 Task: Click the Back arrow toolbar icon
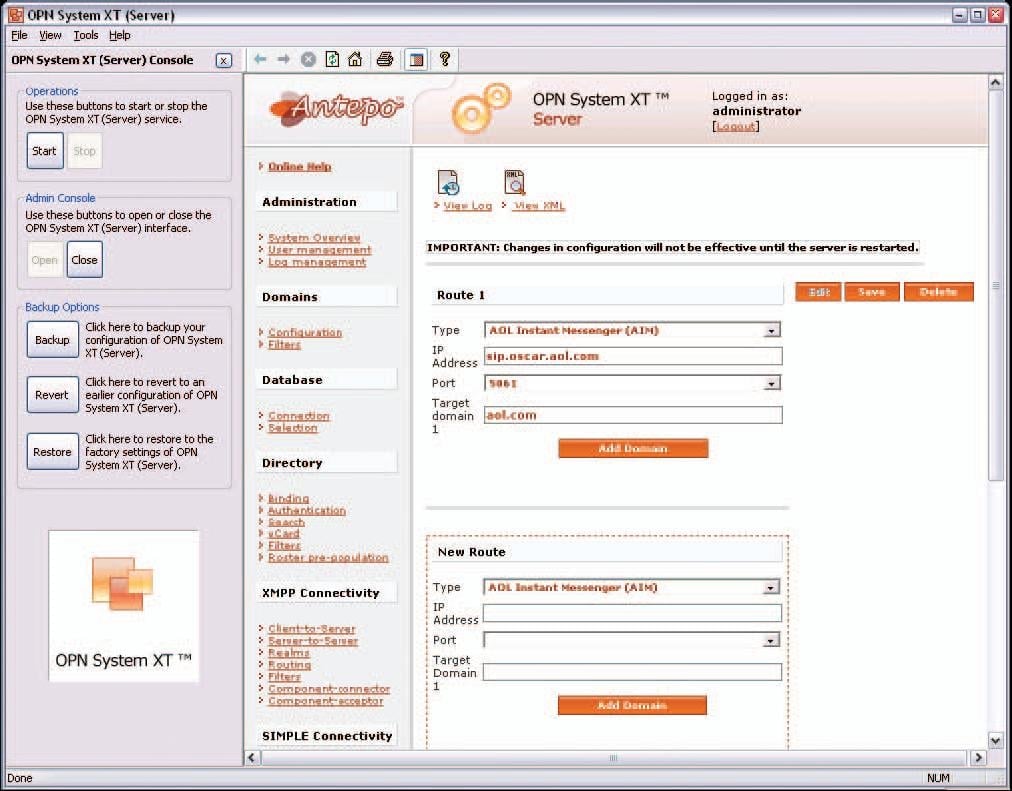point(260,59)
